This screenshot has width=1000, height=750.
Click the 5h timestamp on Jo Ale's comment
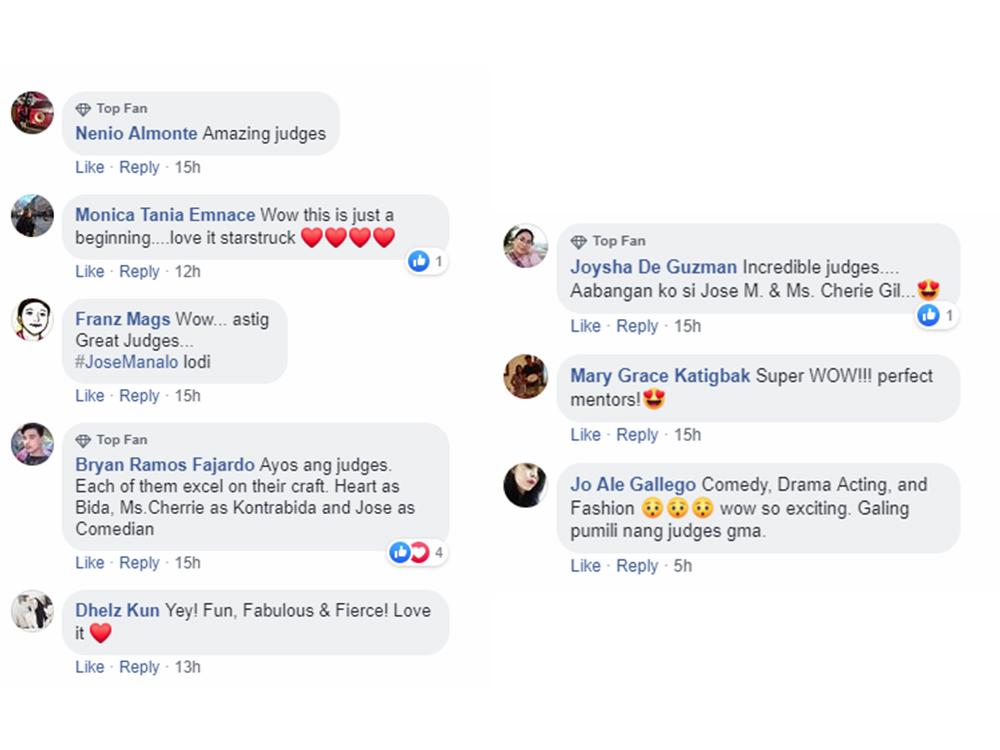682,566
